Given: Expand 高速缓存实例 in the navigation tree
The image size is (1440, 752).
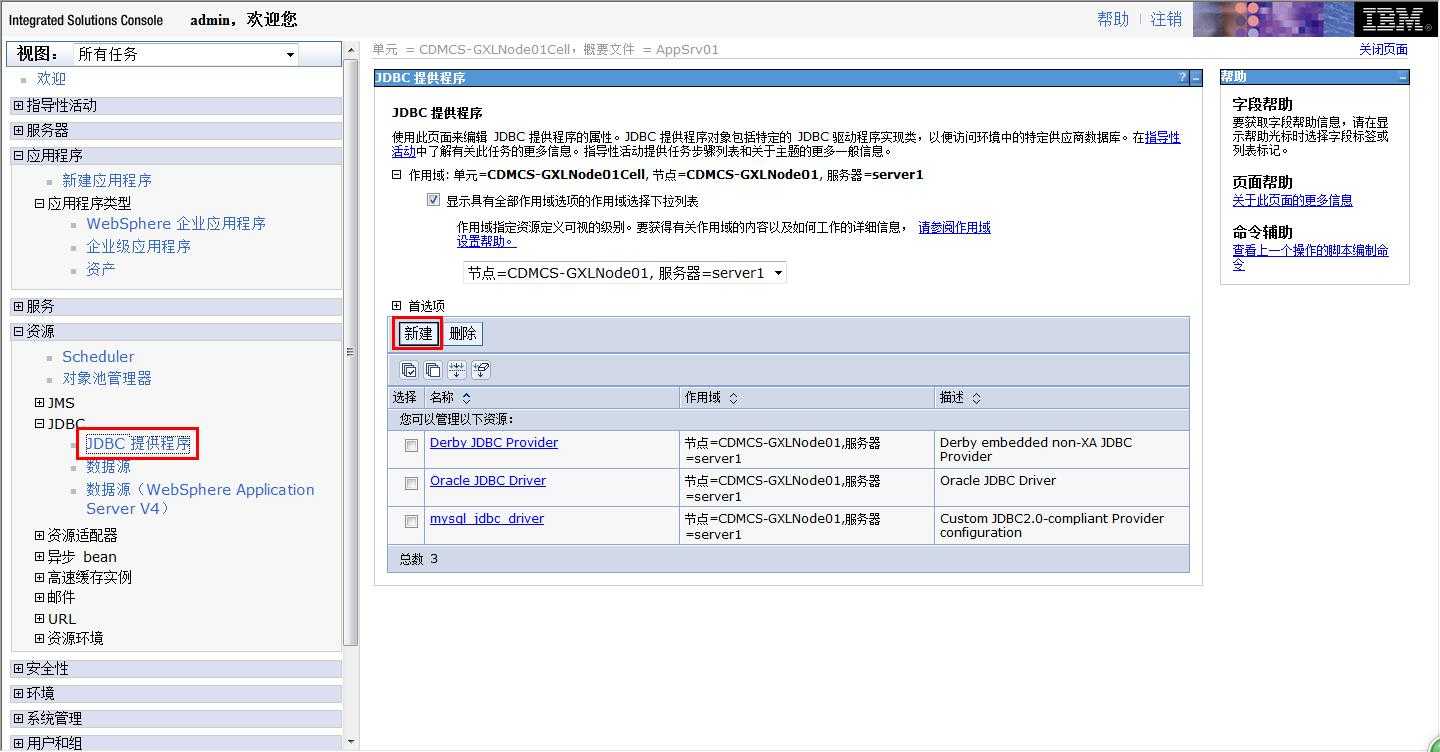Looking at the screenshot, I should [x=40, y=577].
